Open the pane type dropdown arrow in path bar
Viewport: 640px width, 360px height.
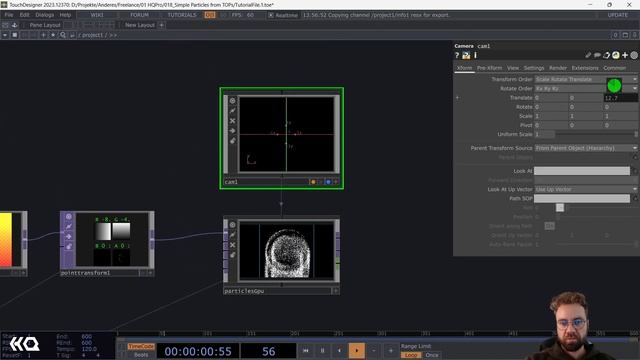point(5,35)
